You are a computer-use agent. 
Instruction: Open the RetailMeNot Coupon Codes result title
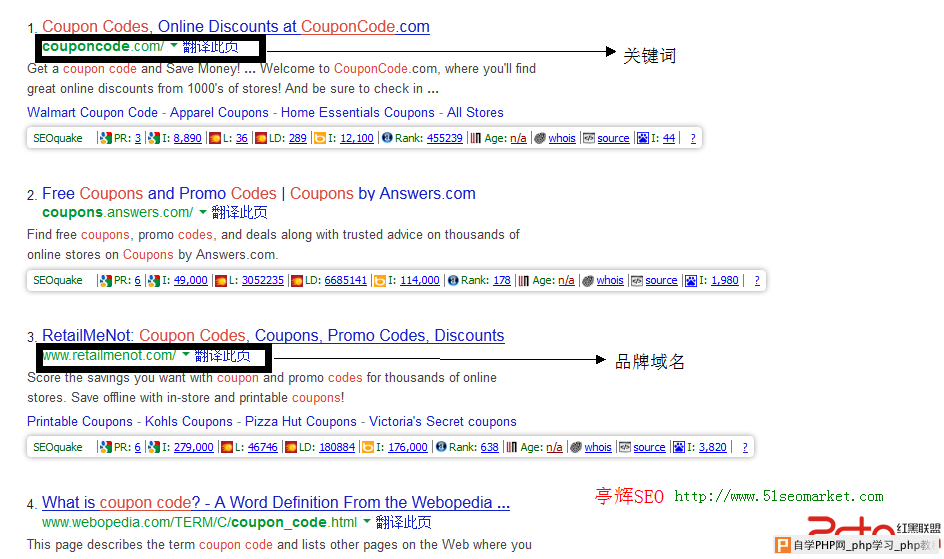click(273, 335)
